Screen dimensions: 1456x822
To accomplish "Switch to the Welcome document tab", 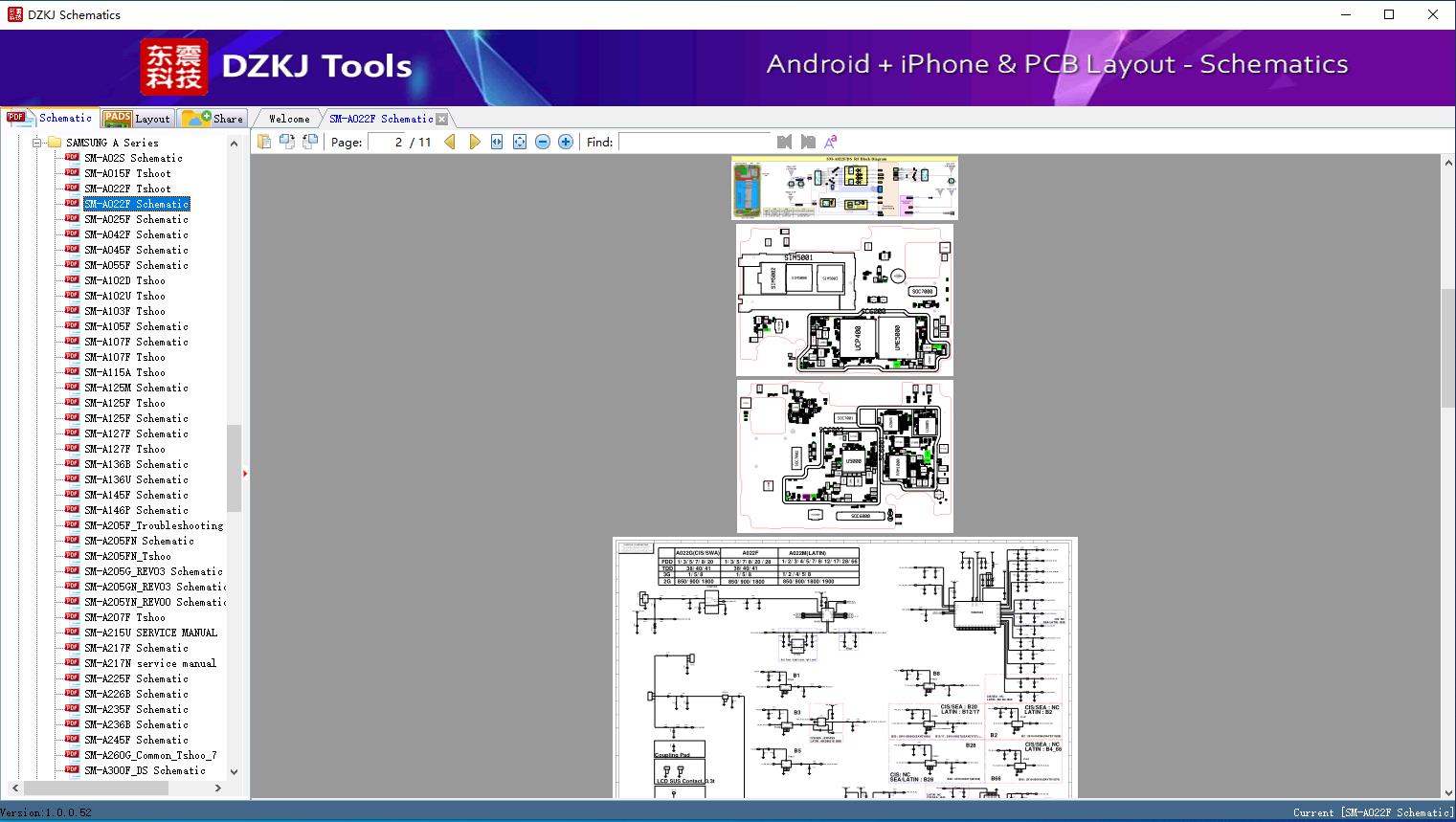I will (289, 119).
